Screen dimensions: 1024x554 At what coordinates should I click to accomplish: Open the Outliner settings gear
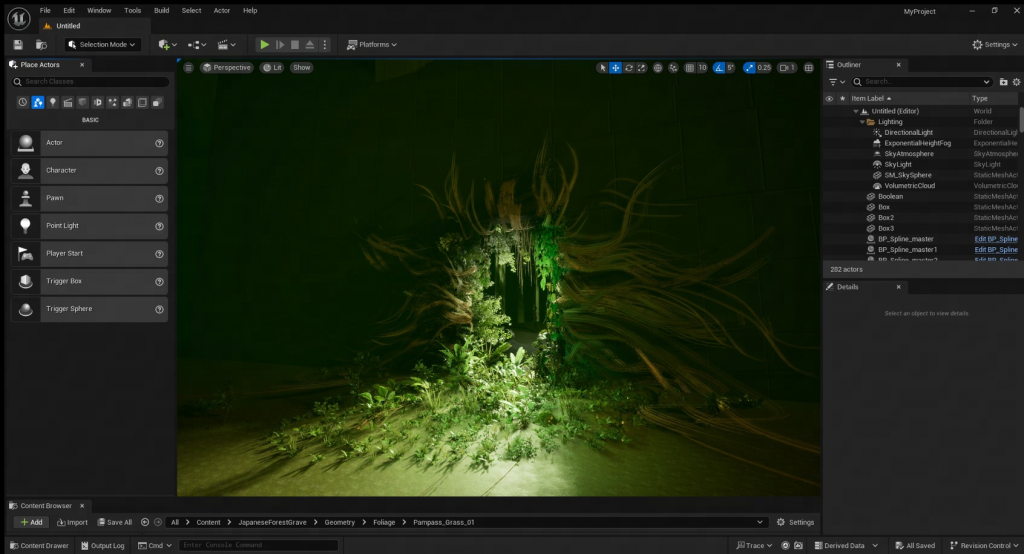click(1016, 82)
